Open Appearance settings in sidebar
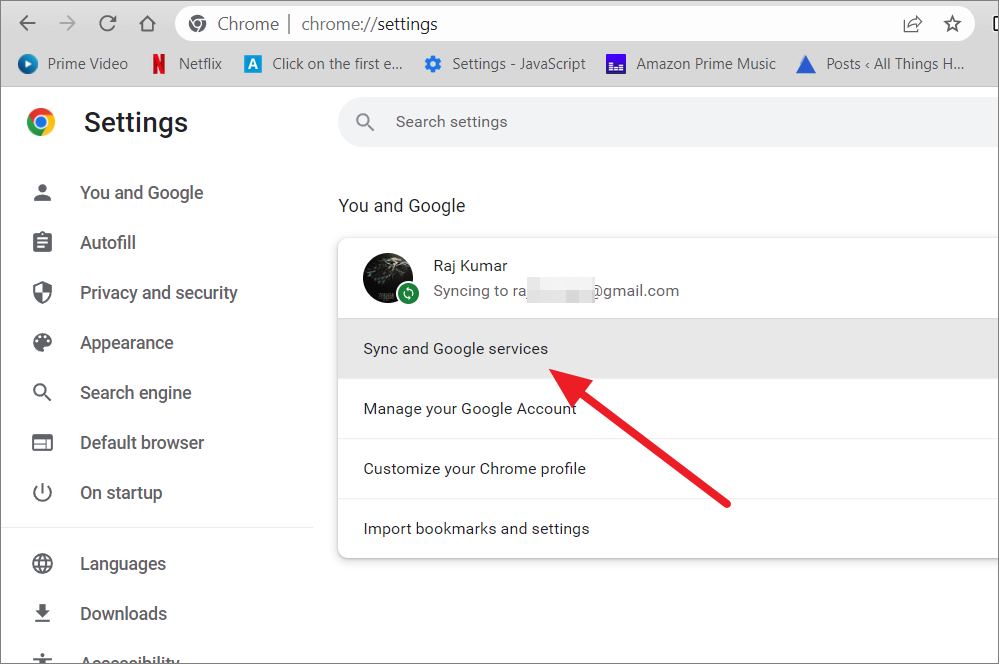 point(127,343)
